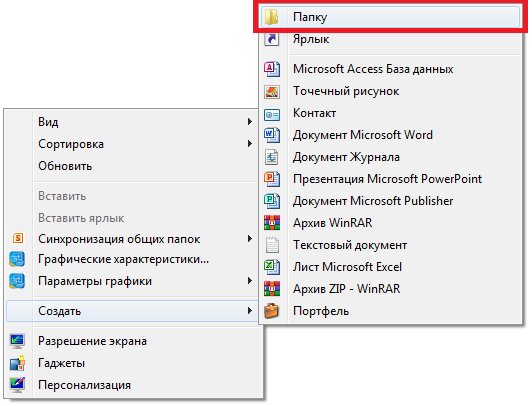Image resolution: width=532 pixels, height=406 pixels.
Task: Click the personalization icon beside Персонализация
Action: click(17, 385)
